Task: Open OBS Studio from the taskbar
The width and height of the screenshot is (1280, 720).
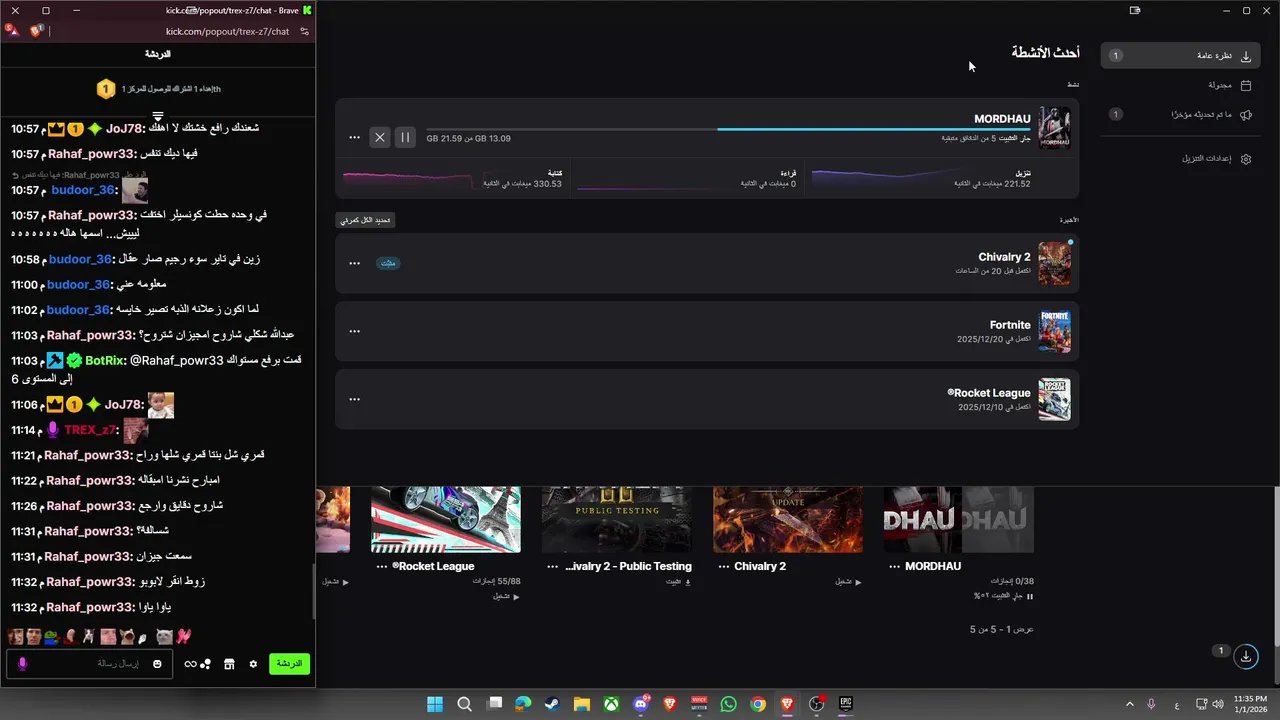Action: point(816,704)
